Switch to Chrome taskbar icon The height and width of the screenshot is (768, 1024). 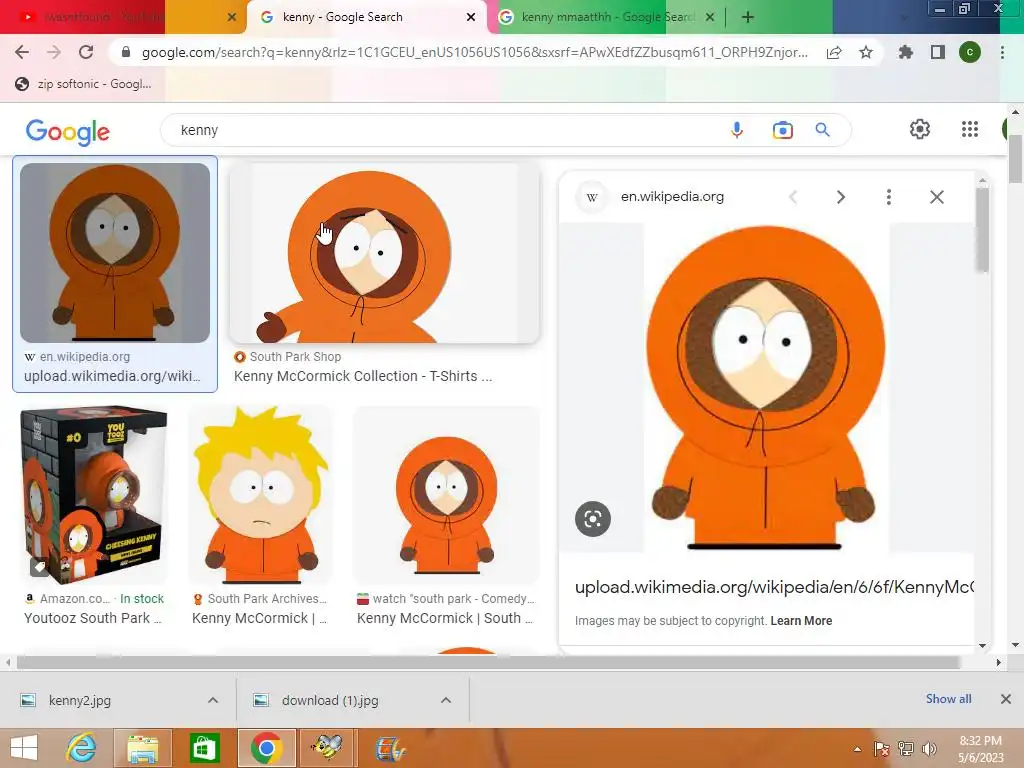(266, 748)
